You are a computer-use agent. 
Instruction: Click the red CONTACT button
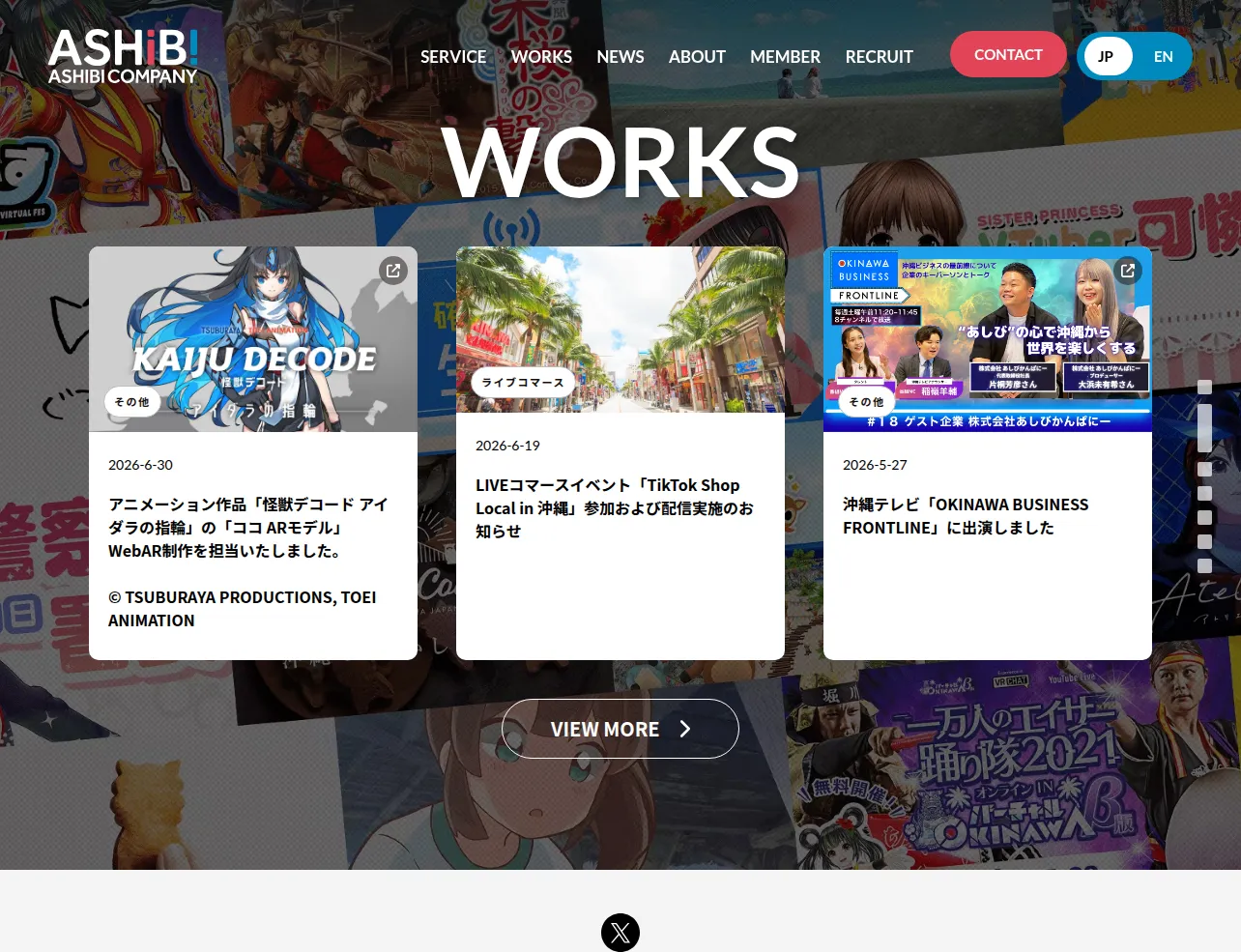1008,54
